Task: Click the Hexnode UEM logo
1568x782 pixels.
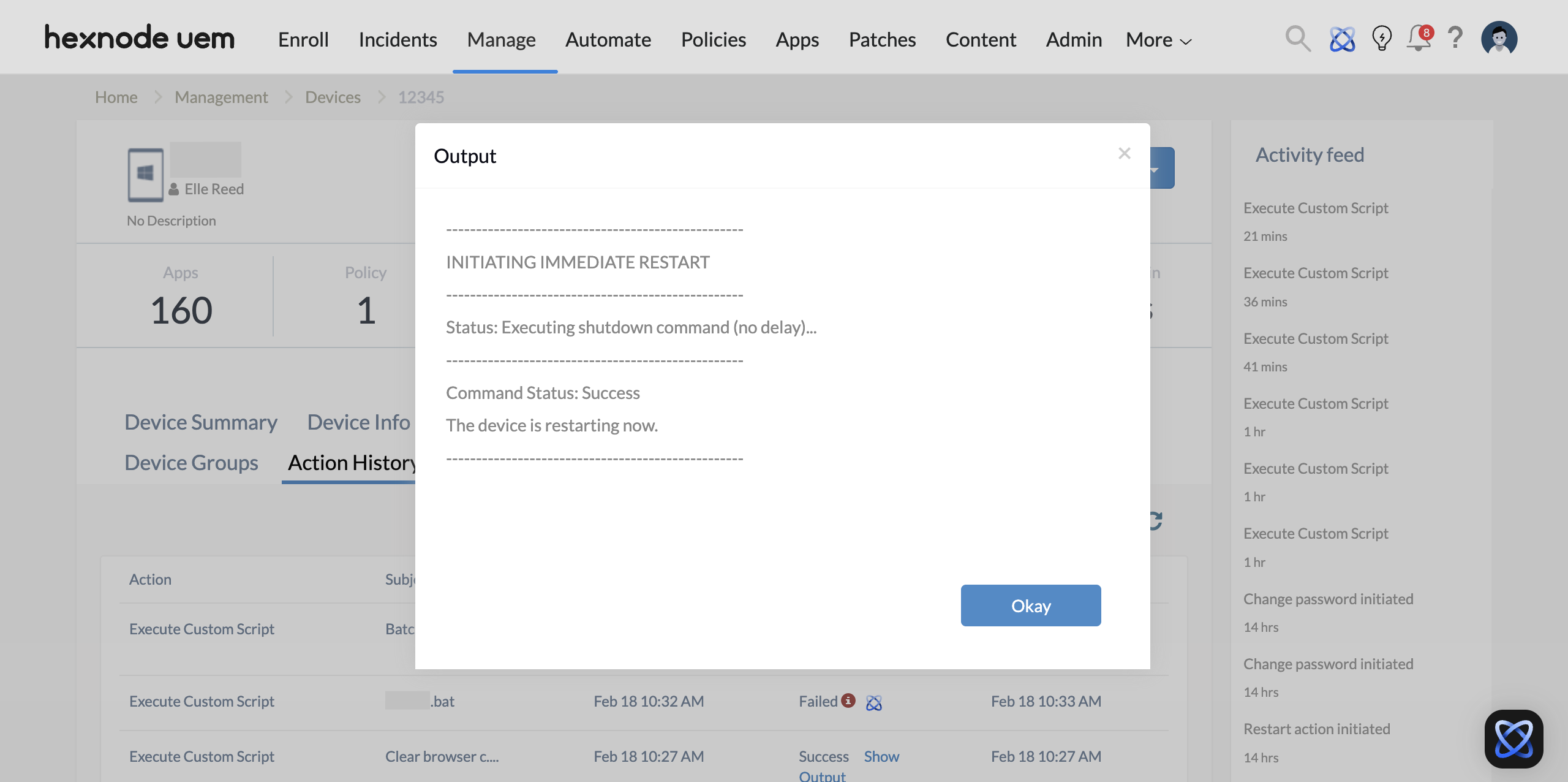Action: (x=140, y=38)
